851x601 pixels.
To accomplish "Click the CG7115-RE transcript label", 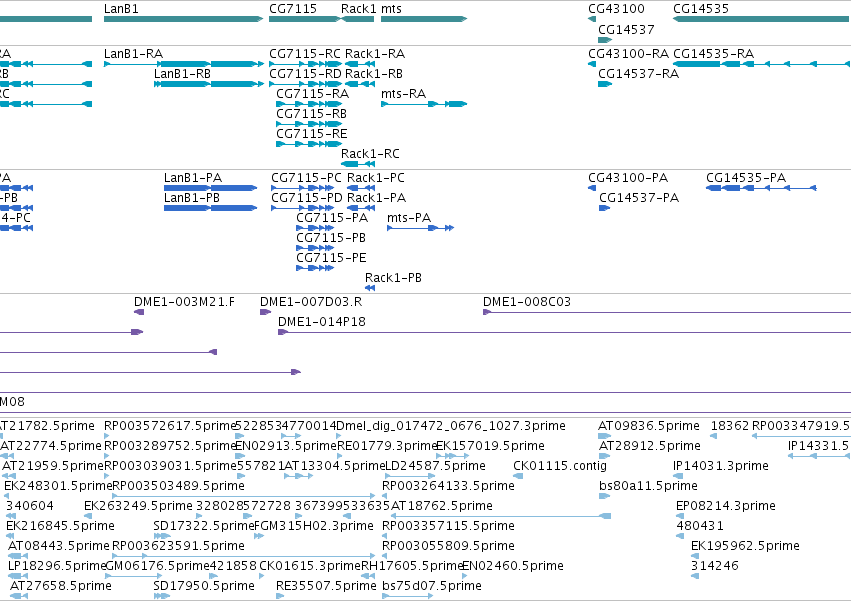I will coord(312,134).
